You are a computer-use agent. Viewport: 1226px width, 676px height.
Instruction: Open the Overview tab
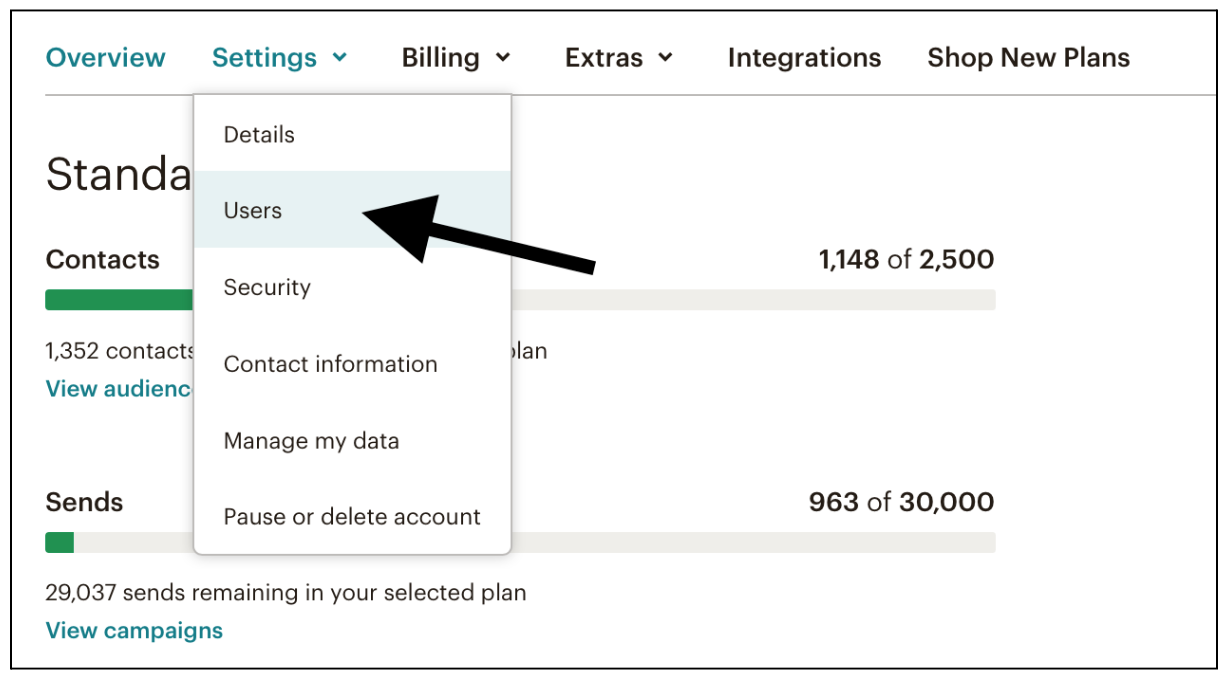pos(106,58)
